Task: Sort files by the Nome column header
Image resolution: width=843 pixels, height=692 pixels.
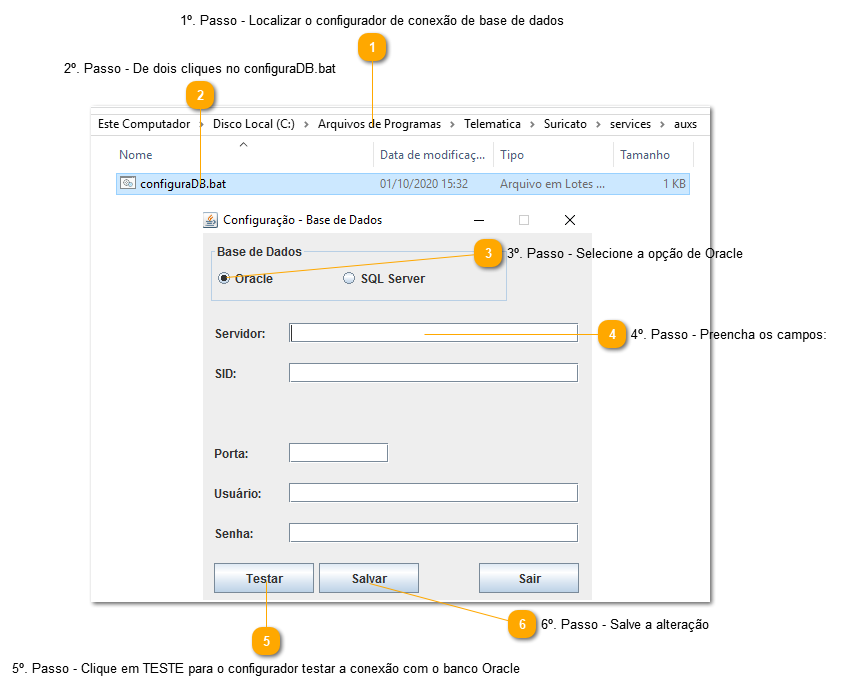Action: coord(136,155)
